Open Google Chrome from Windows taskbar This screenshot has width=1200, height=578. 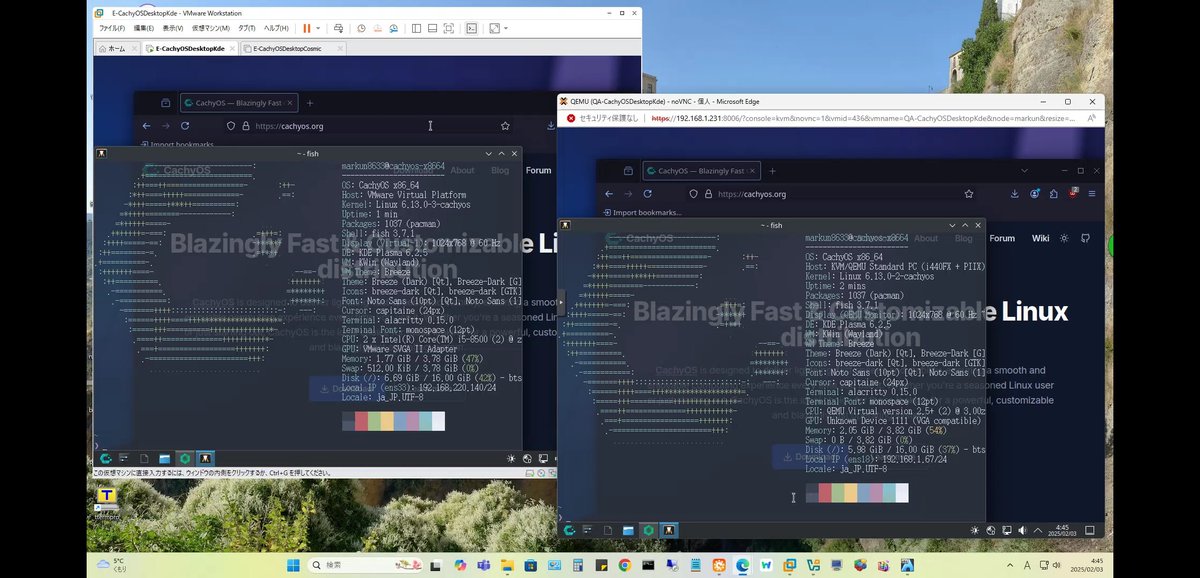[624, 565]
